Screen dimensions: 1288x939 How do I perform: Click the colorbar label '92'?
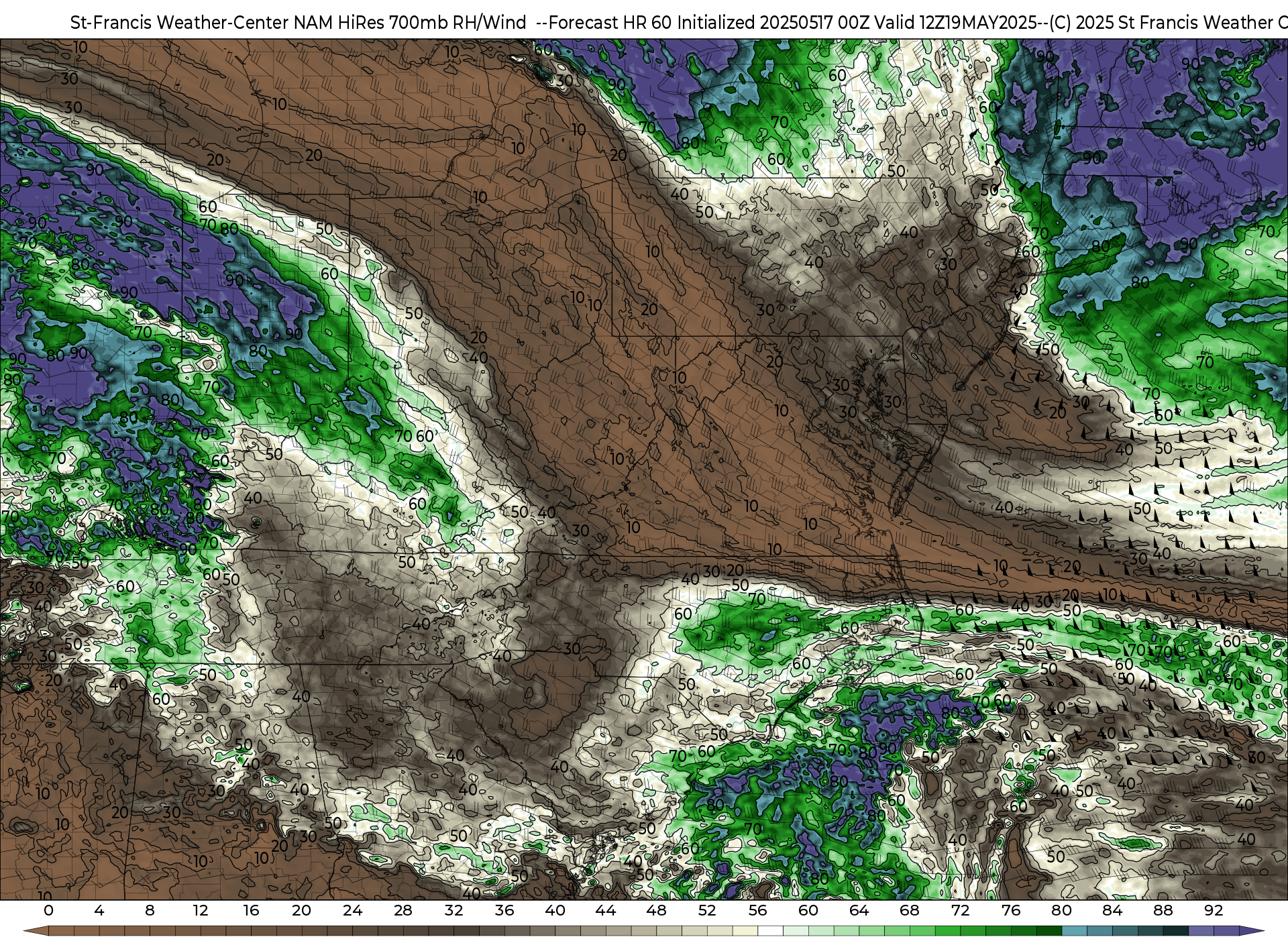pyautogui.click(x=1214, y=911)
